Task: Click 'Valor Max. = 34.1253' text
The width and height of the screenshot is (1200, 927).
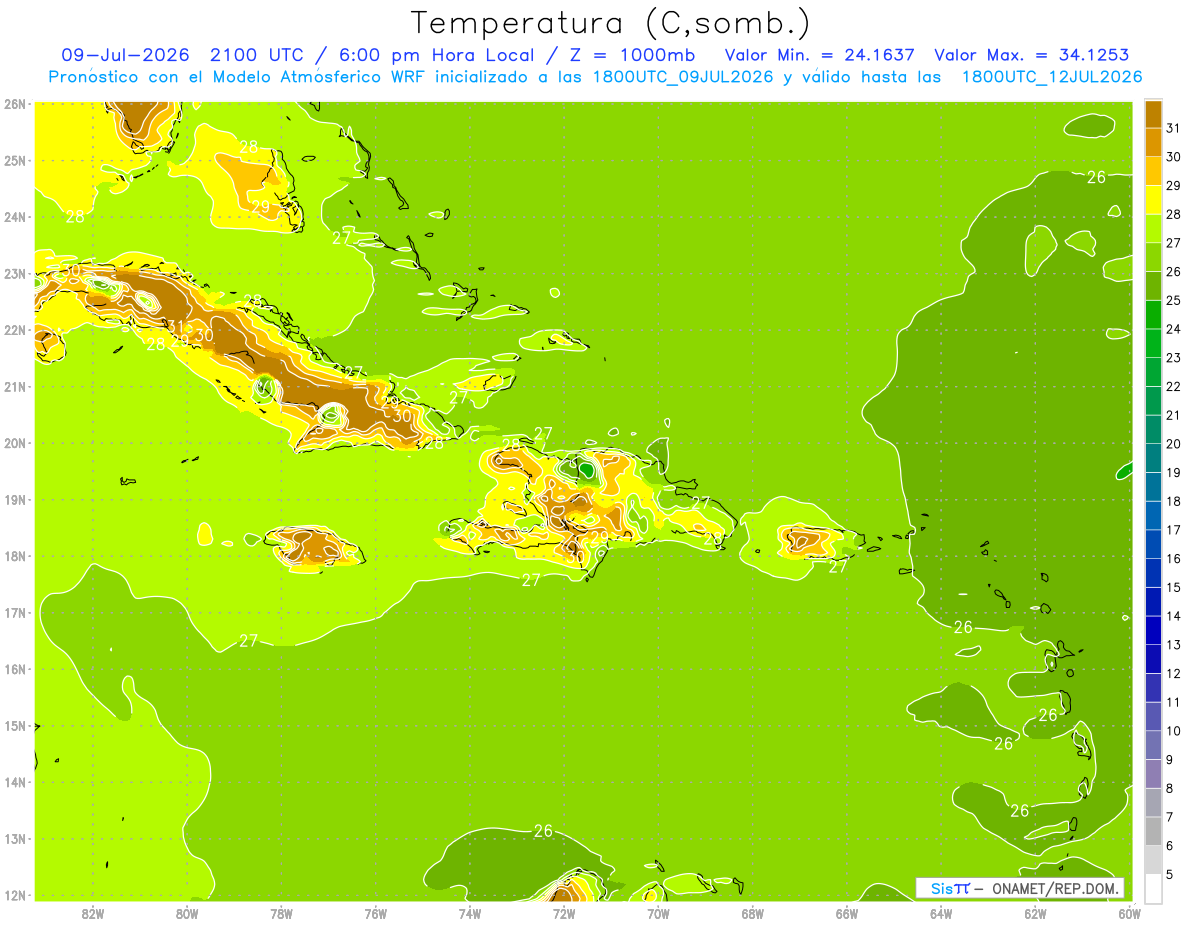Action: click(x=1034, y=55)
